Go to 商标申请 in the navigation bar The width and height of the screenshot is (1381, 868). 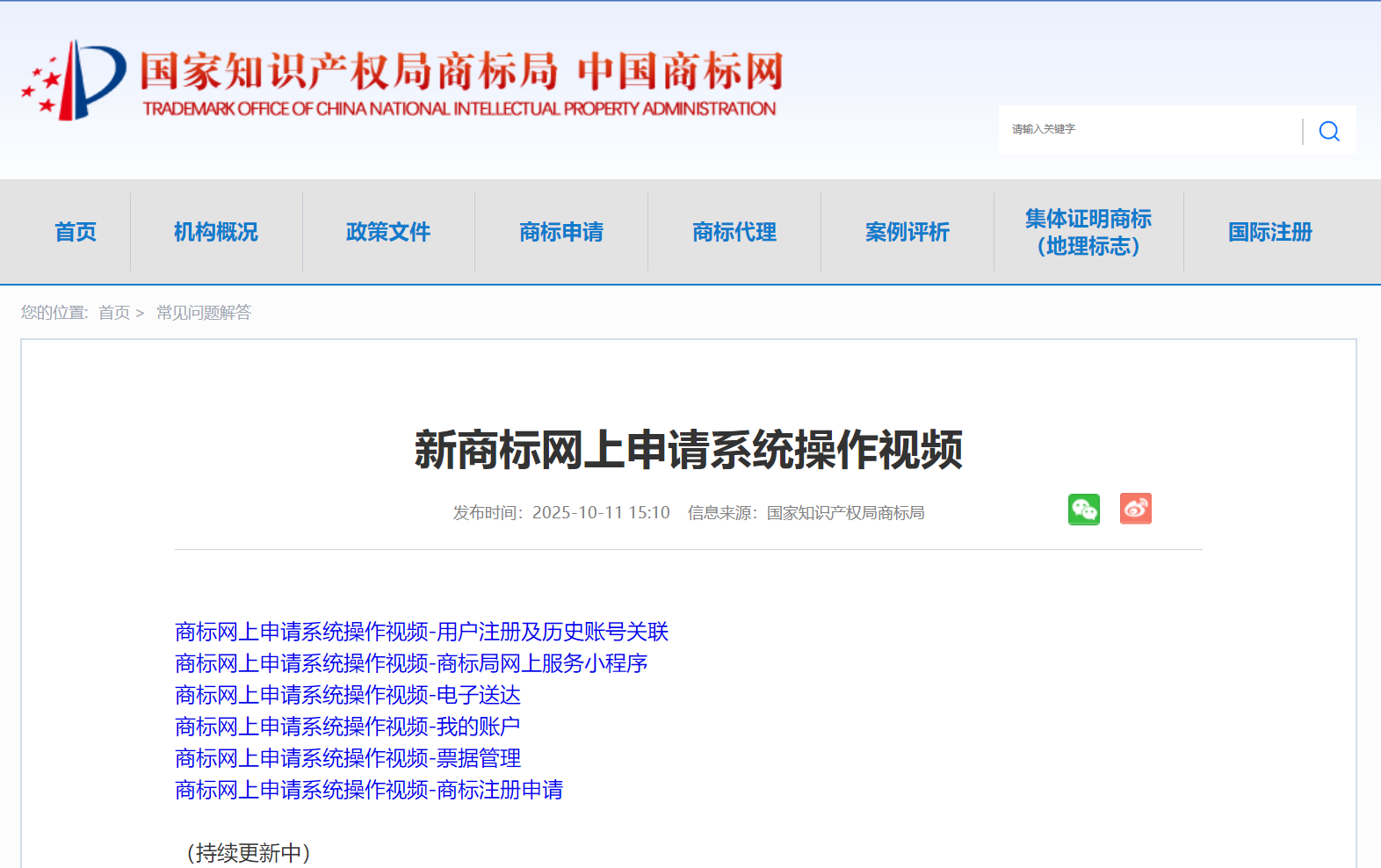(561, 232)
